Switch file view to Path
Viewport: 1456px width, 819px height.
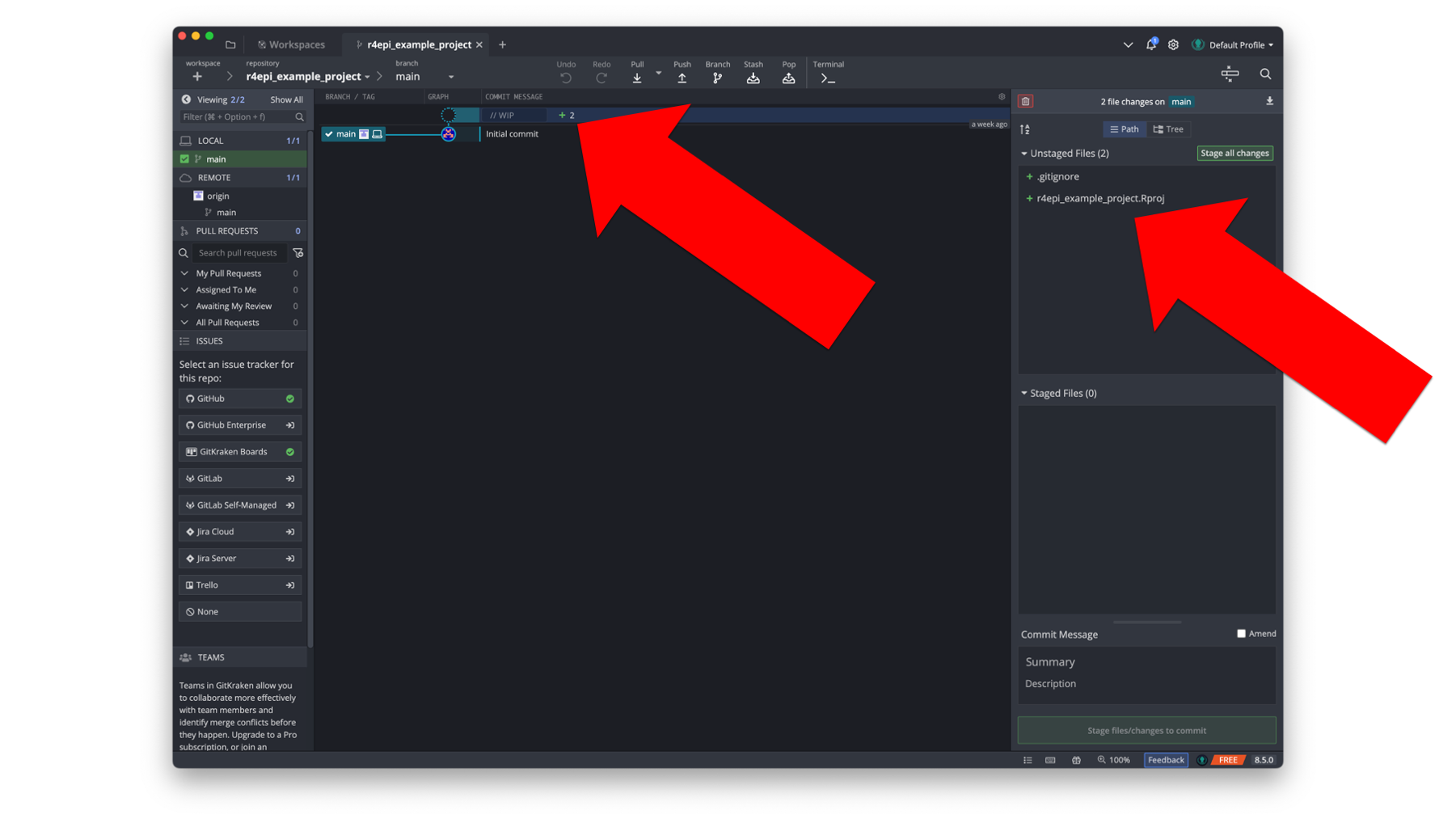tap(1124, 129)
